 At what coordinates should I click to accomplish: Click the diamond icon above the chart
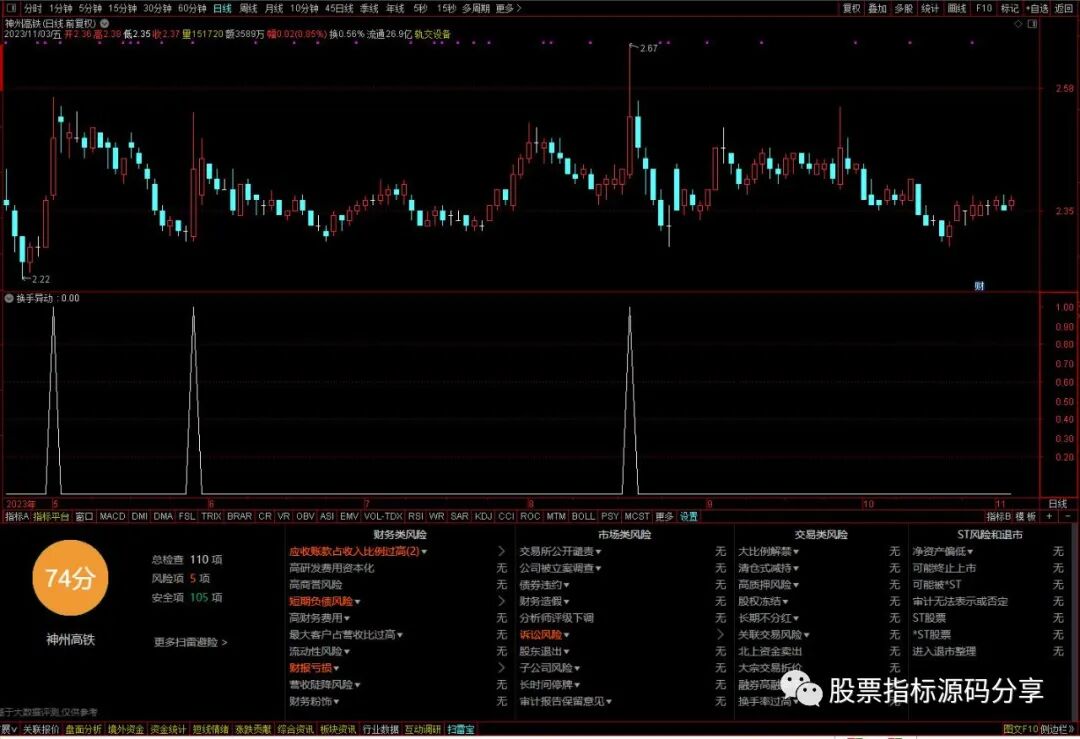(x=1018, y=23)
